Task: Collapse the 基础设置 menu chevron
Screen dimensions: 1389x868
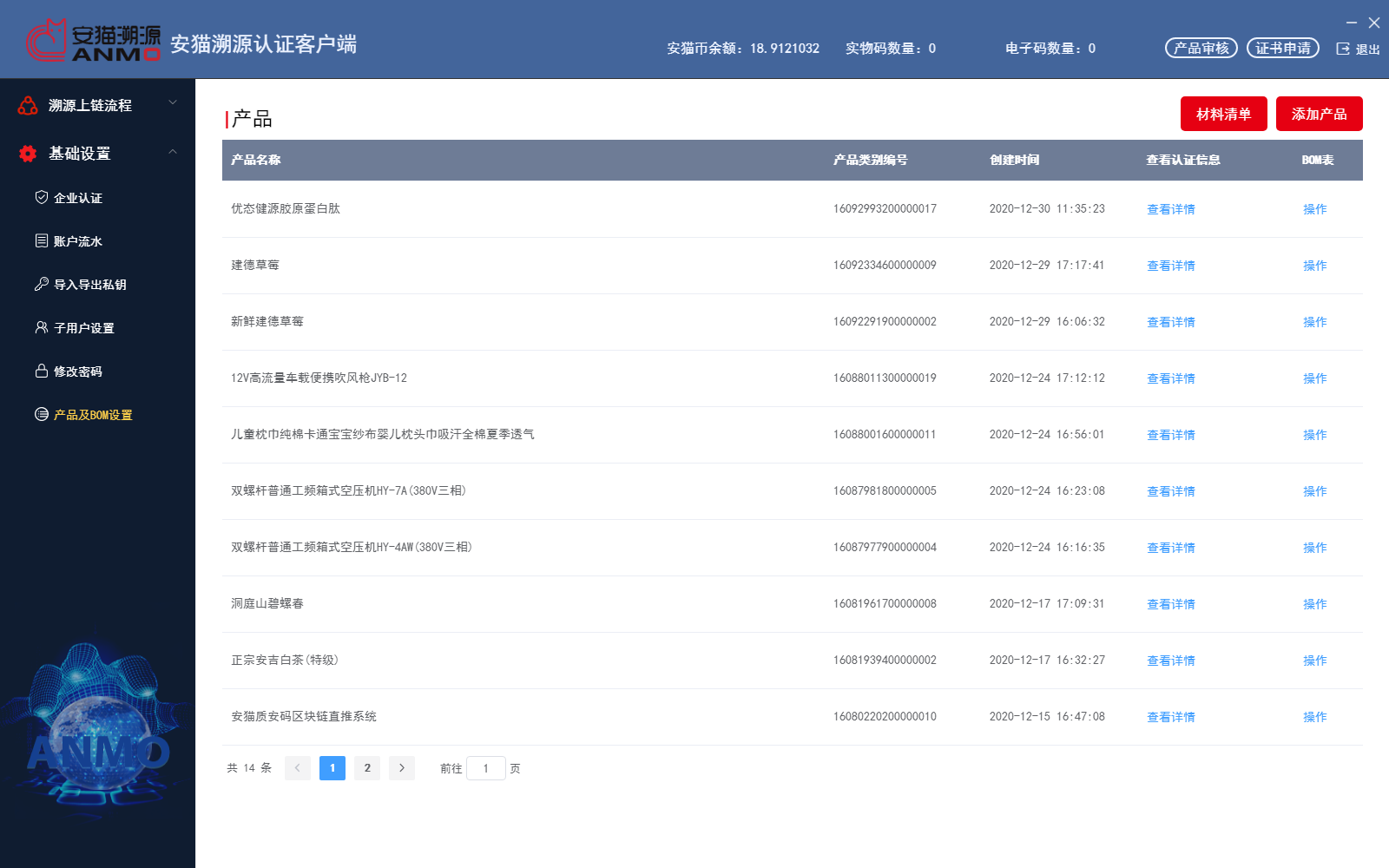Action: 173,151
